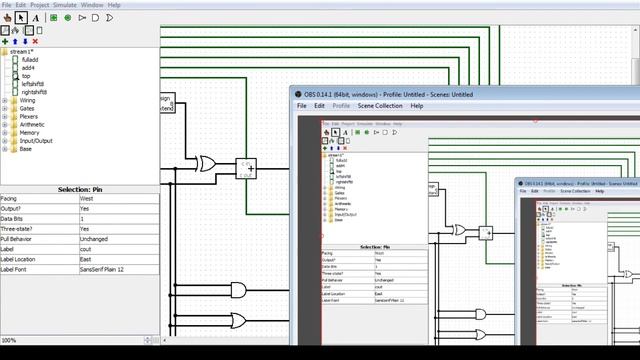Click the OBS window title bar text
Image resolution: width=640 pixels, height=360 pixels.
pos(389,94)
